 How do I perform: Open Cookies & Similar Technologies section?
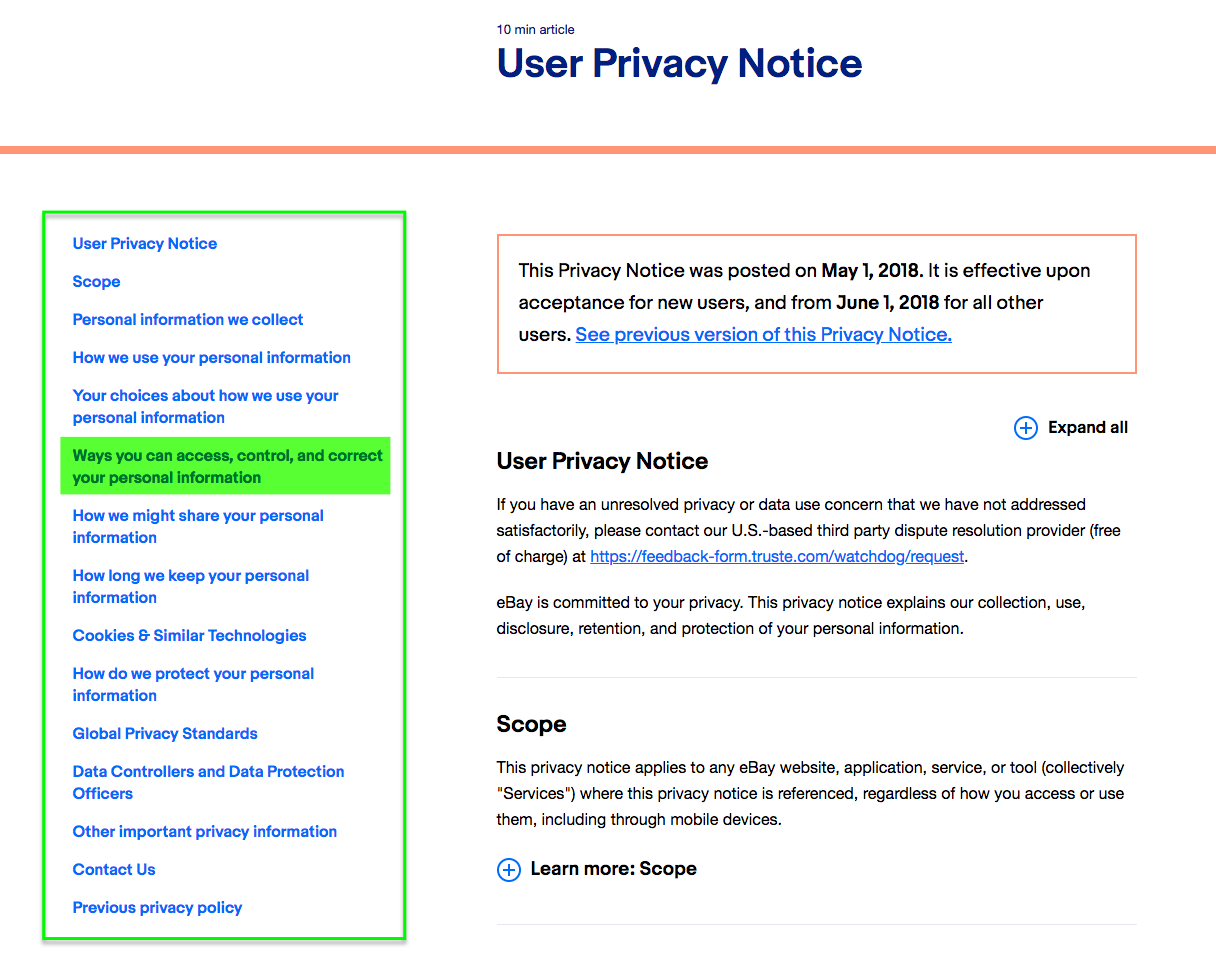click(x=189, y=636)
